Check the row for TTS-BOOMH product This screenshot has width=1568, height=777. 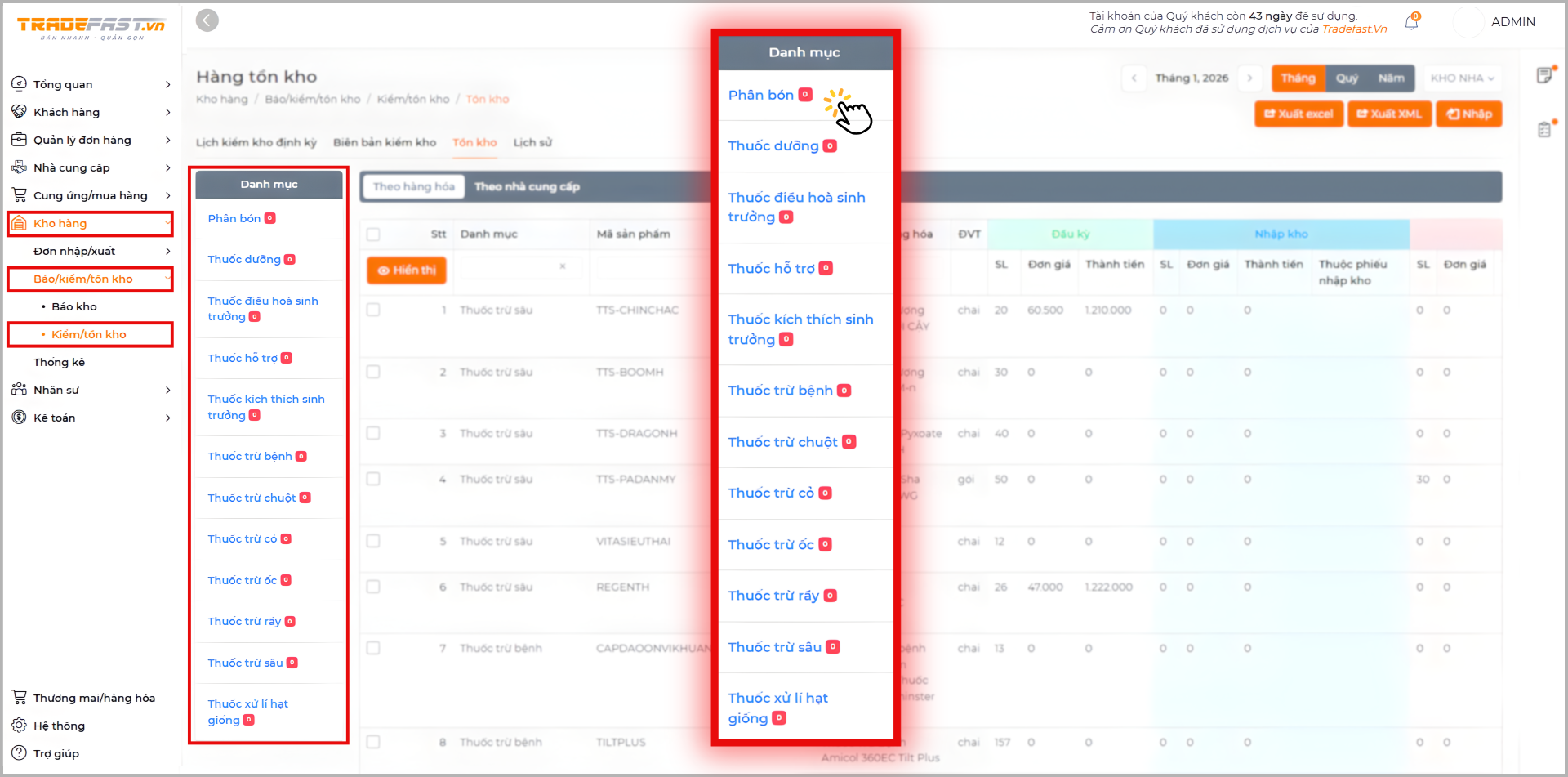coord(373,373)
